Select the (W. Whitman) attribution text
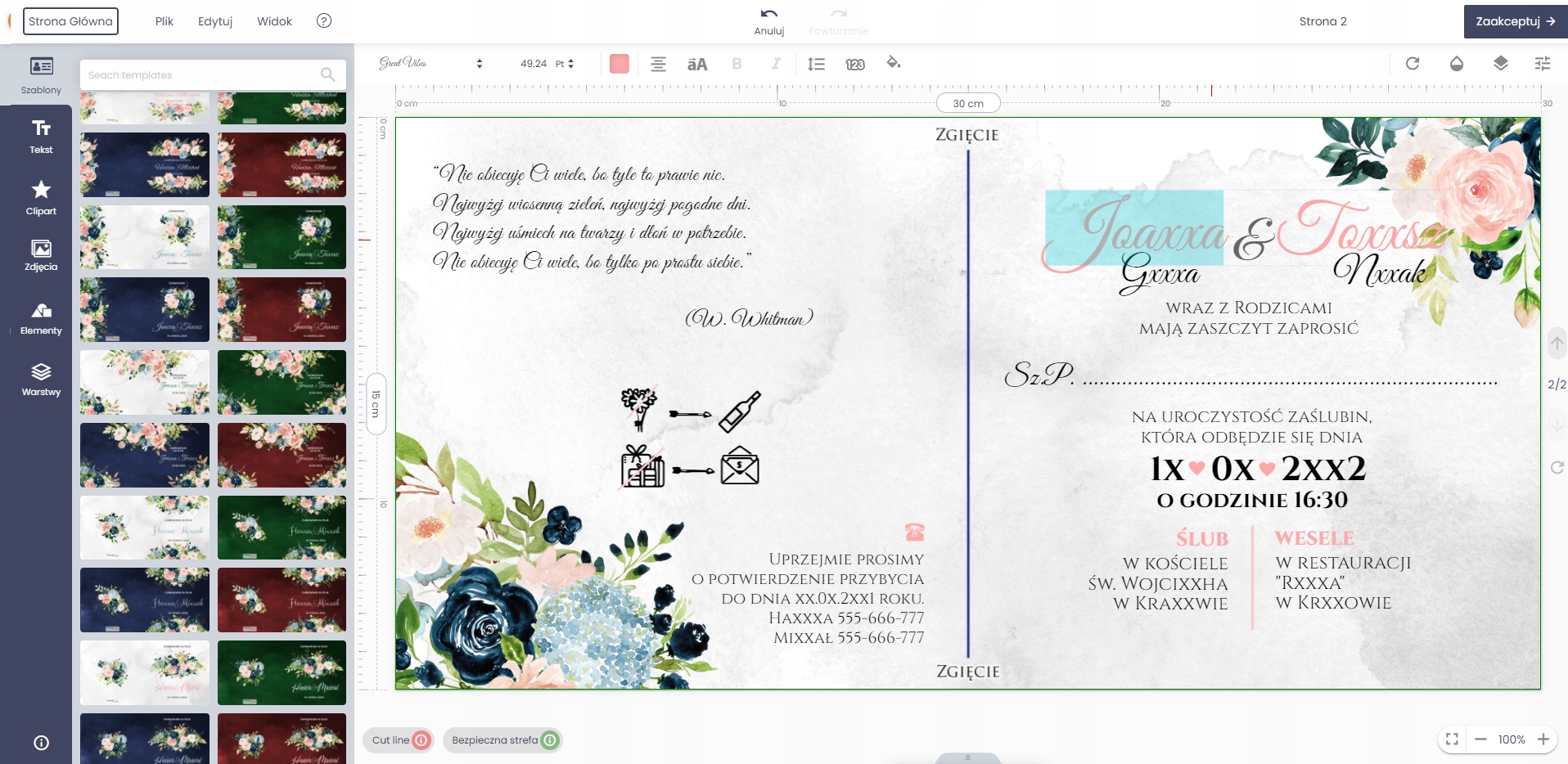1568x764 pixels. tap(749, 317)
